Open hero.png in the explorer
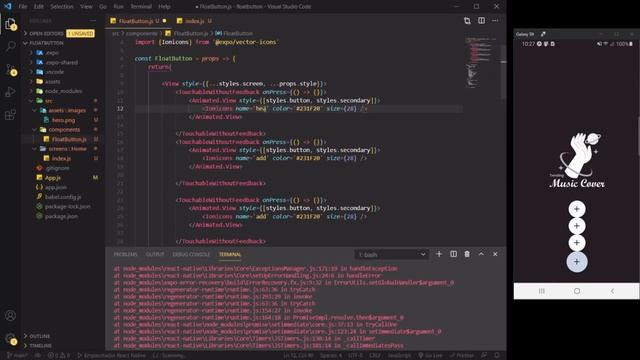 [x=63, y=120]
